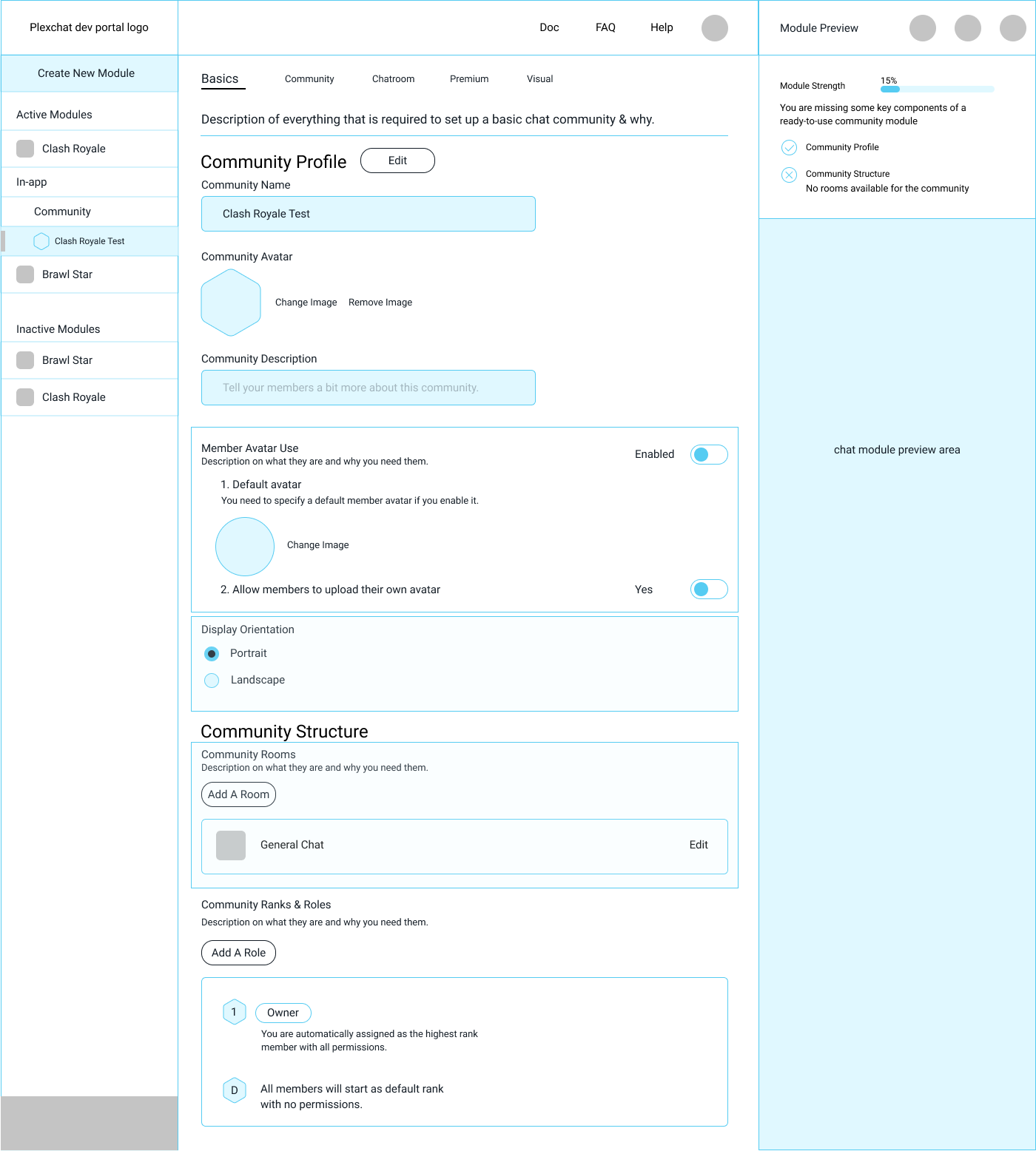Click the Community Profile checkmark status icon
This screenshot has width=1036, height=1151.
coord(790,147)
